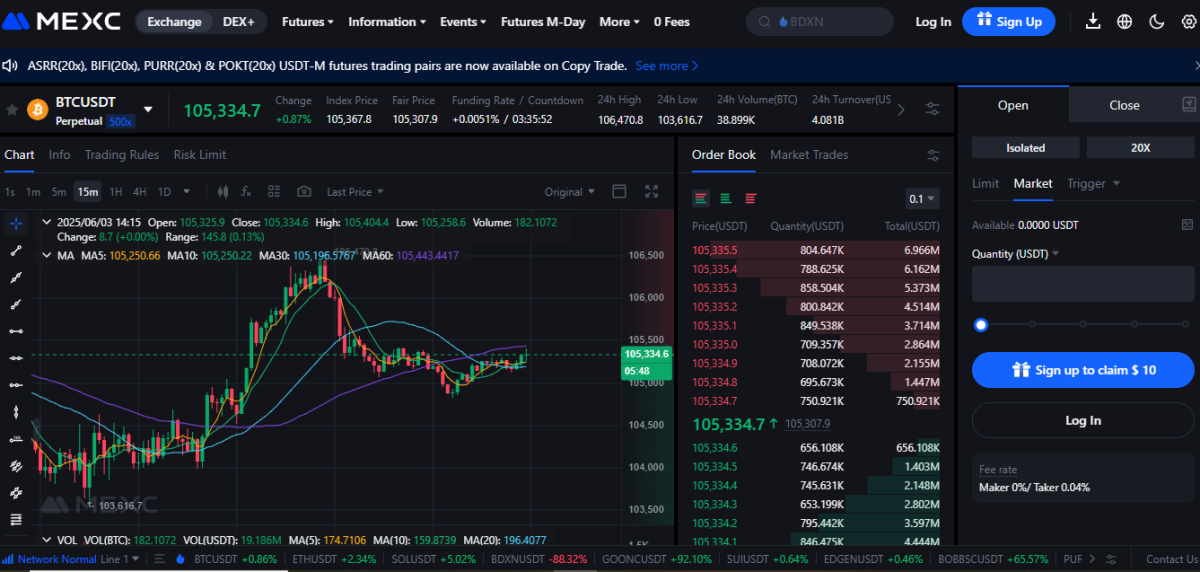Switch to the Info tab
Image resolution: width=1200 pixels, height=572 pixels.
click(60, 155)
